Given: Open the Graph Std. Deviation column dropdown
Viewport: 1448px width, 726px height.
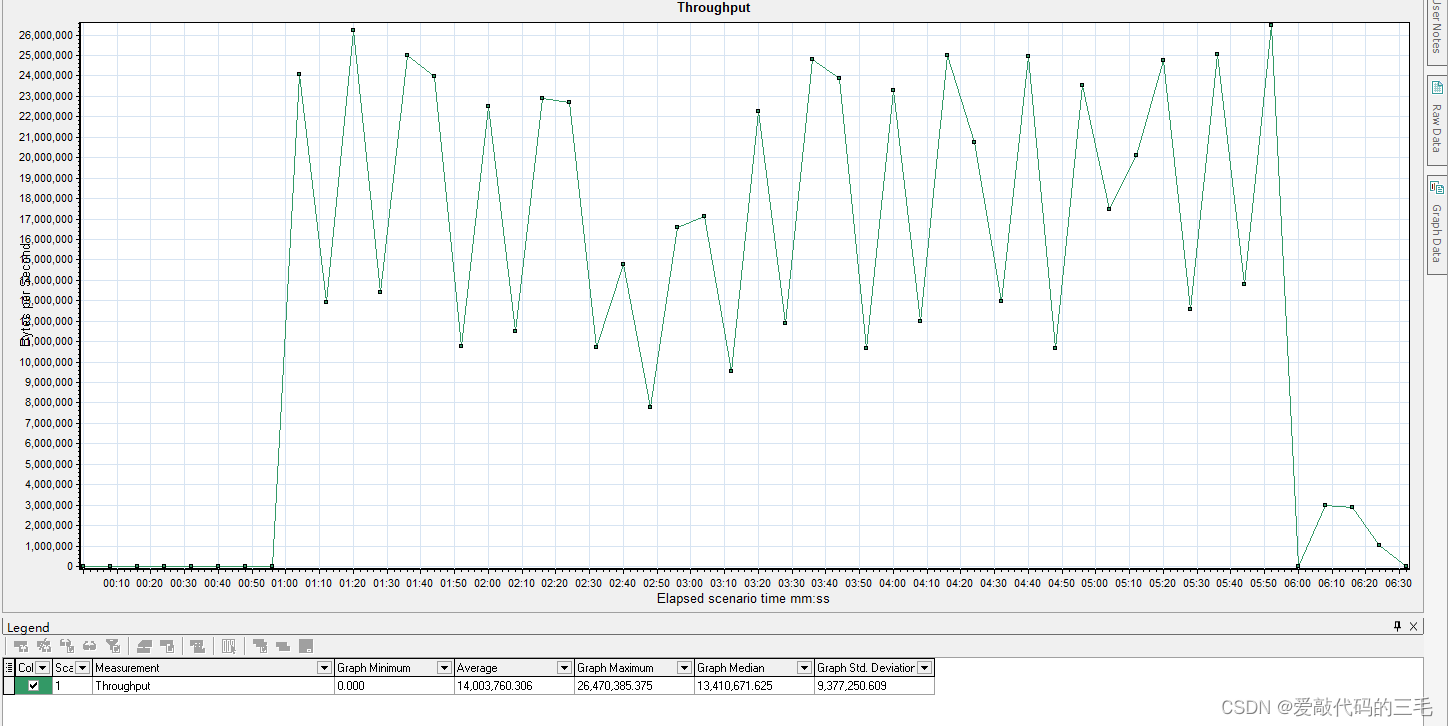Looking at the screenshot, I should [925, 668].
